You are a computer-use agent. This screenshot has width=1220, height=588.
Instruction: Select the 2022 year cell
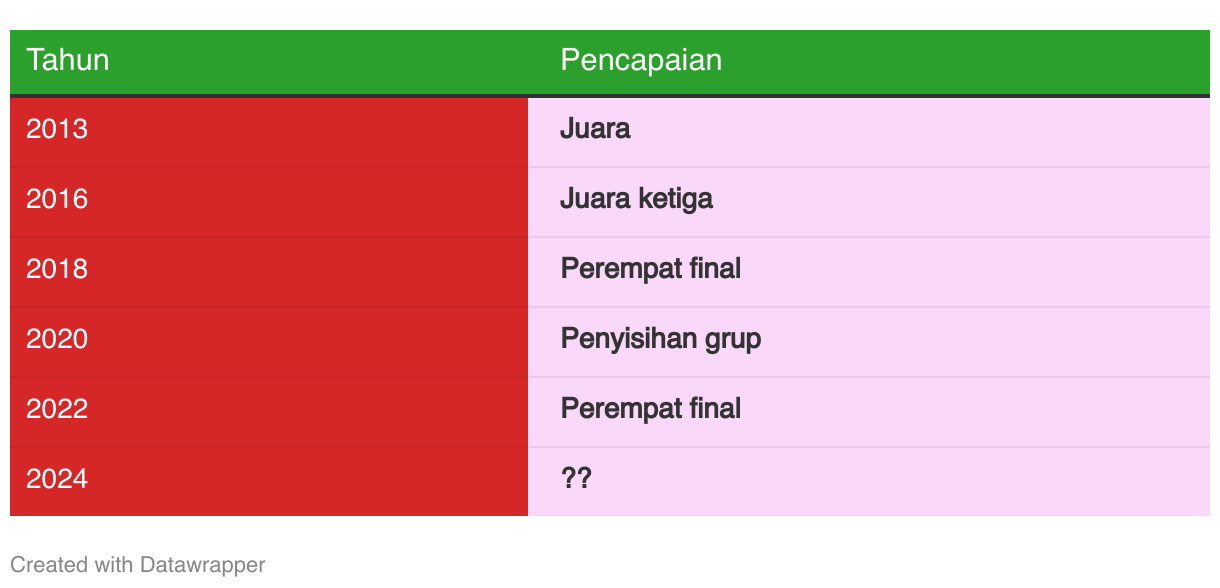coord(269,412)
